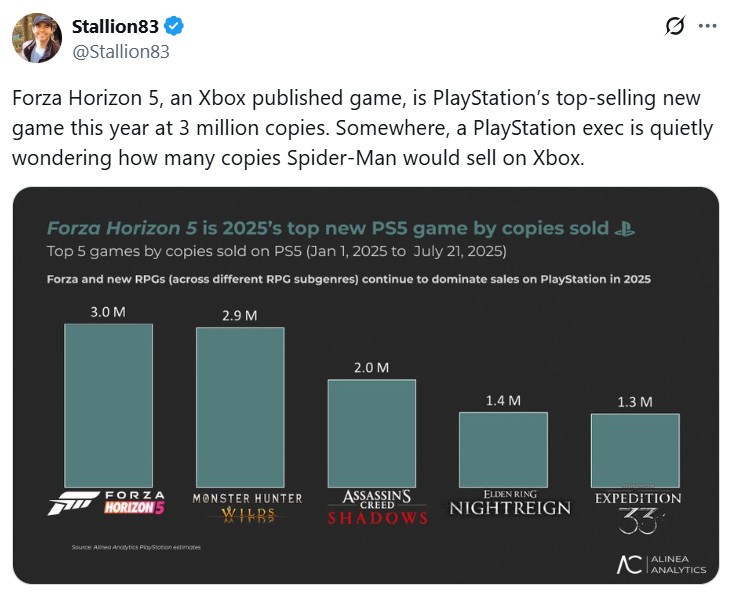The image size is (735, 598).
Task: Click the 3.0 M Forza bar
Action: tap(108, 405)
